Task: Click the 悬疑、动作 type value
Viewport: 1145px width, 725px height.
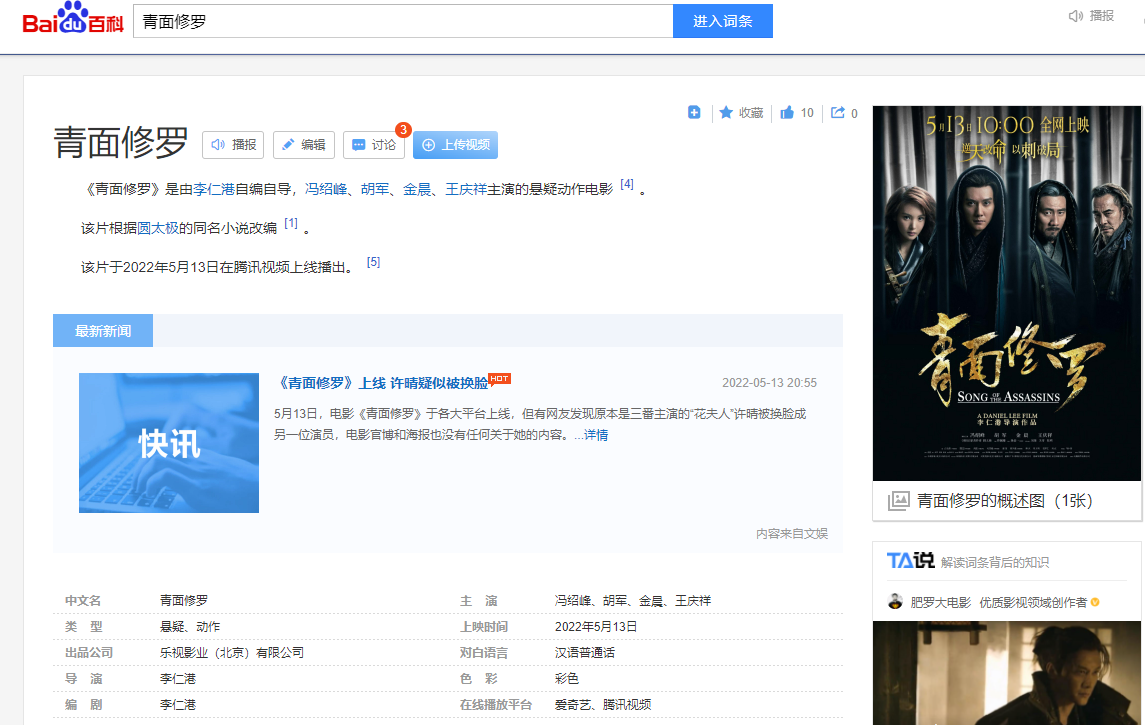Action: [190, 626]
